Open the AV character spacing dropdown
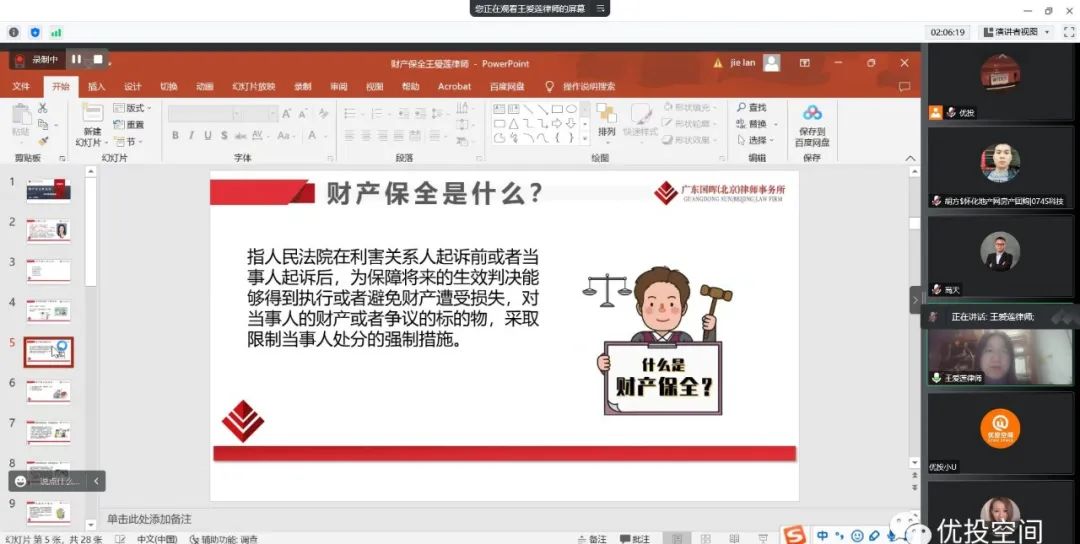 coord(260,136)
